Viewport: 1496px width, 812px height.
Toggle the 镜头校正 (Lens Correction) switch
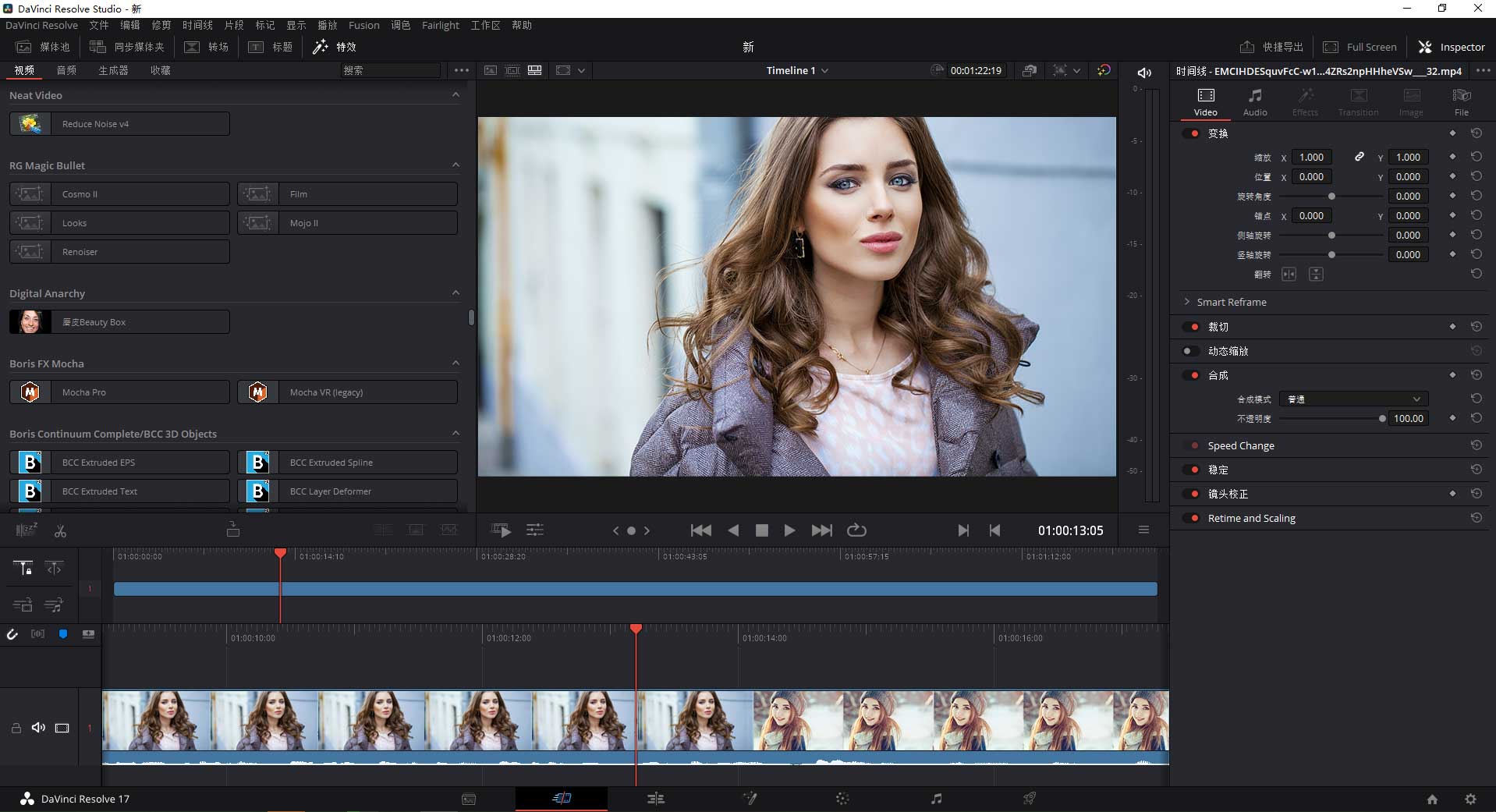pyautogui.click(x=1192, y=494)
